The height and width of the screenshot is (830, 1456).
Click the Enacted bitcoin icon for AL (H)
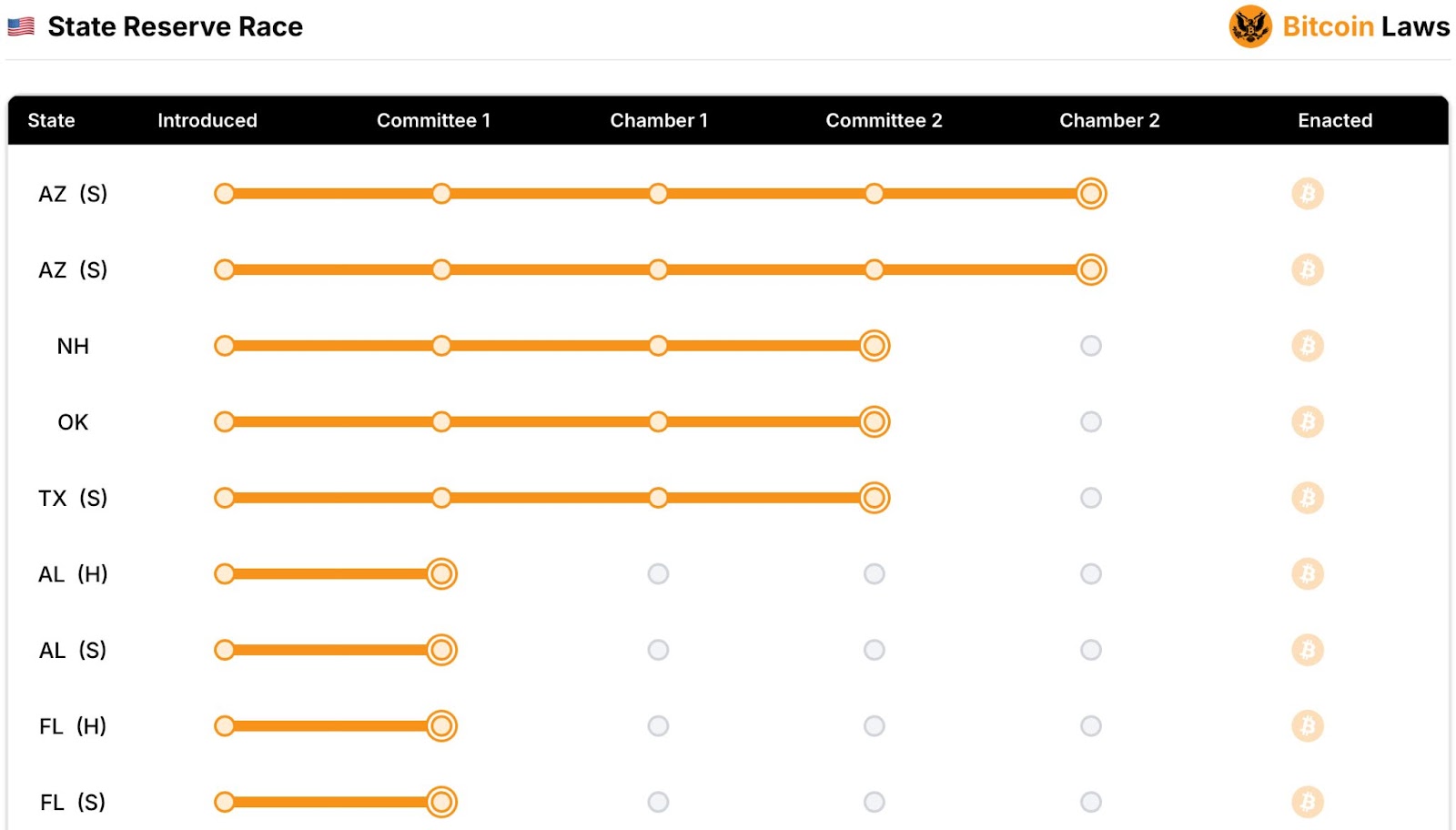click(x=1308, y=574)
